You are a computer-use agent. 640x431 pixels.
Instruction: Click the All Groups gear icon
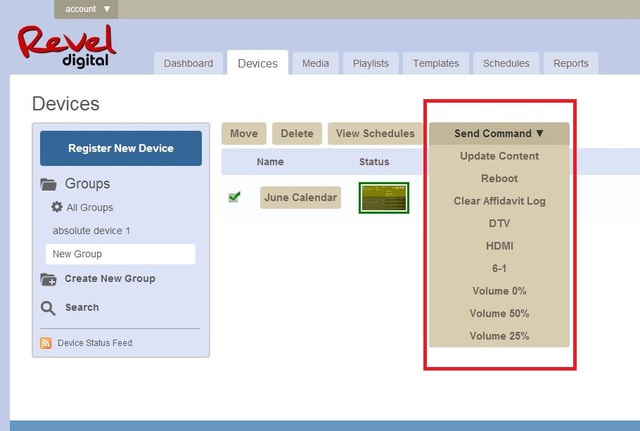57,207
